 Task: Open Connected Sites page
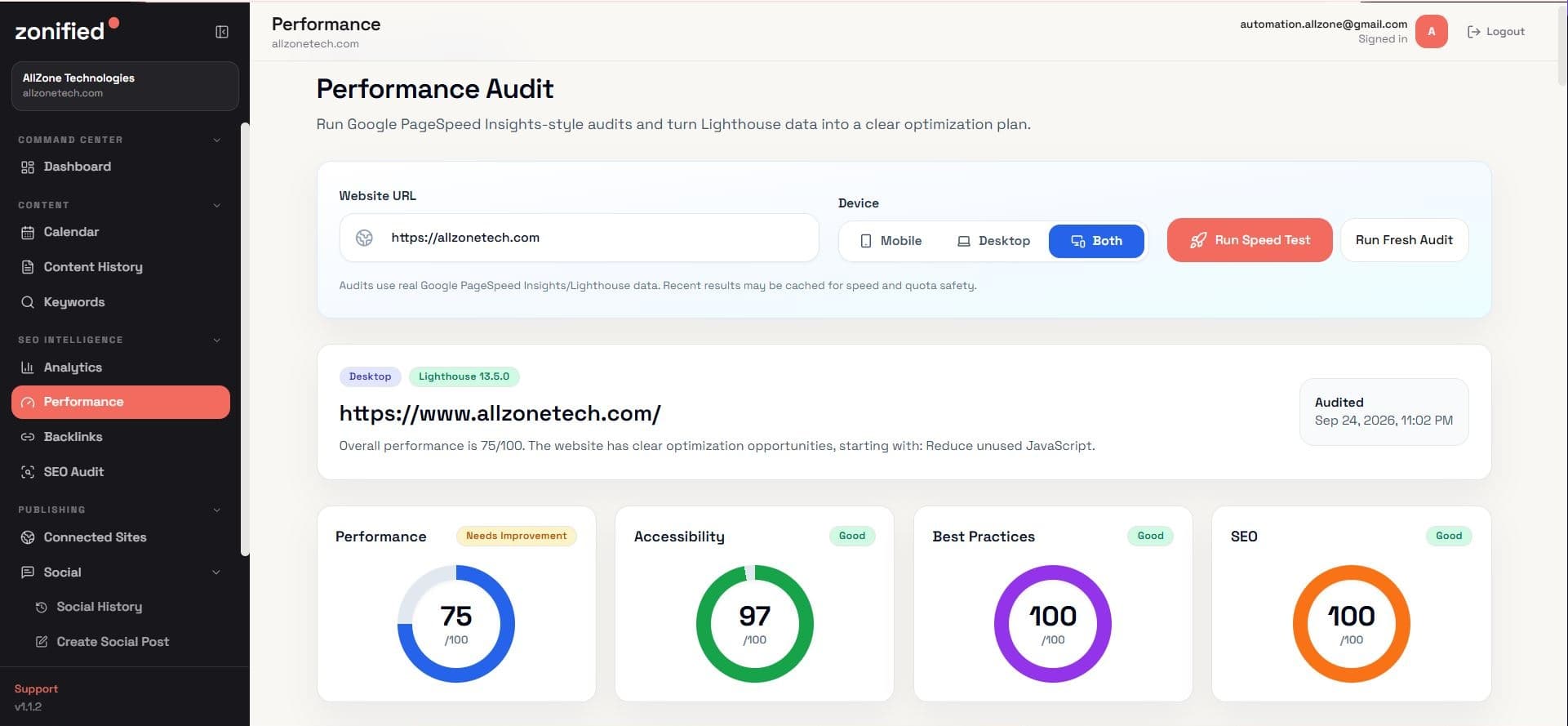tap(121, 537)
